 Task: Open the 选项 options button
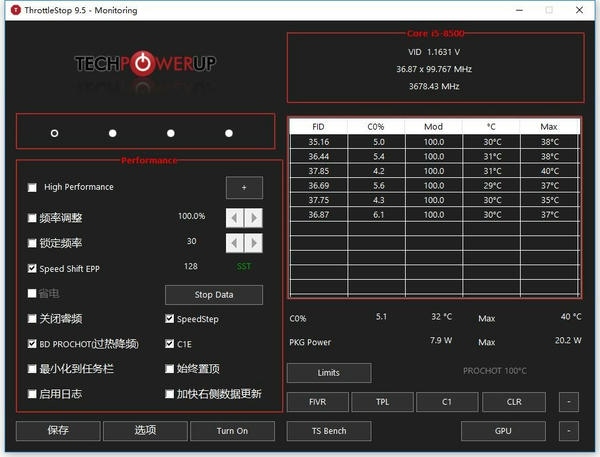(x=145, y=431)
